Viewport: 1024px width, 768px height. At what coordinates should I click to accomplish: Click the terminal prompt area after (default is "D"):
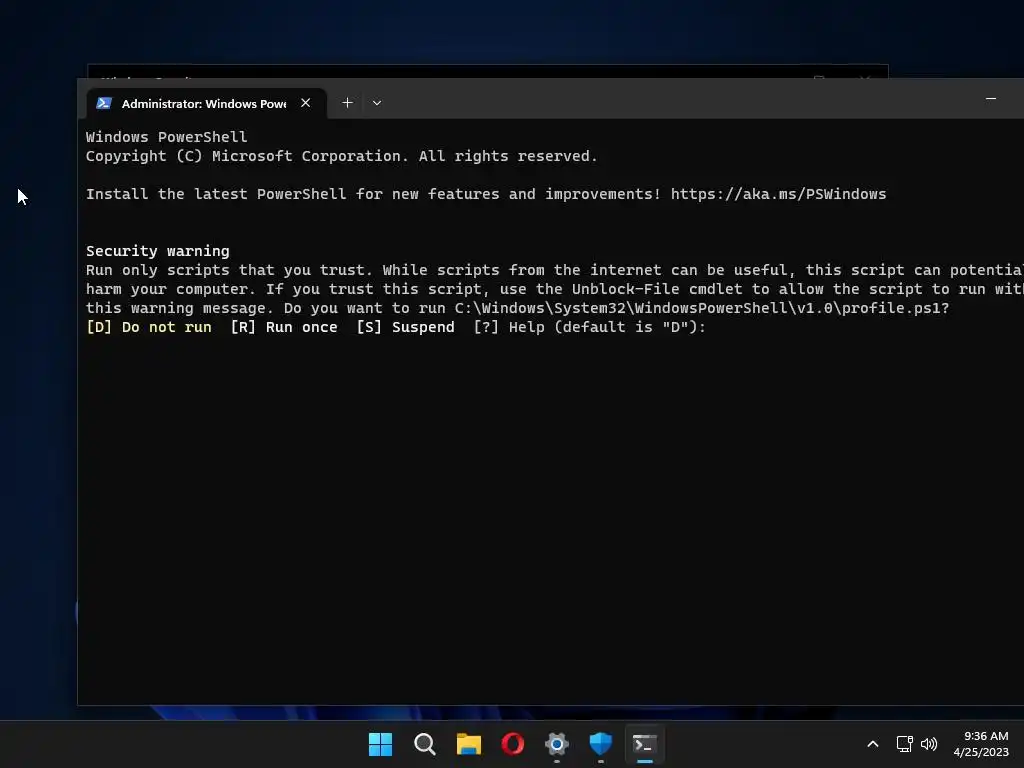click(x=716, y=327)
